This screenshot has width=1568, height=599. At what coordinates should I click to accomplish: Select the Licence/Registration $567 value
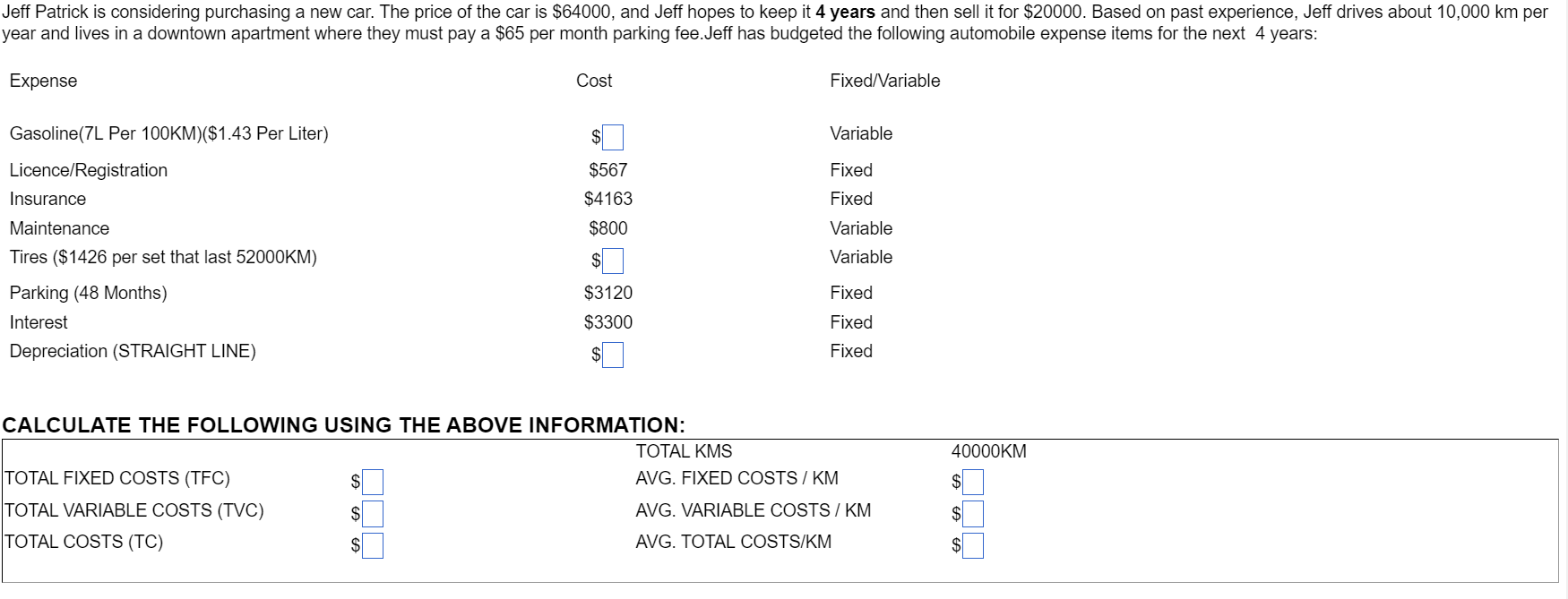[607, 169]
